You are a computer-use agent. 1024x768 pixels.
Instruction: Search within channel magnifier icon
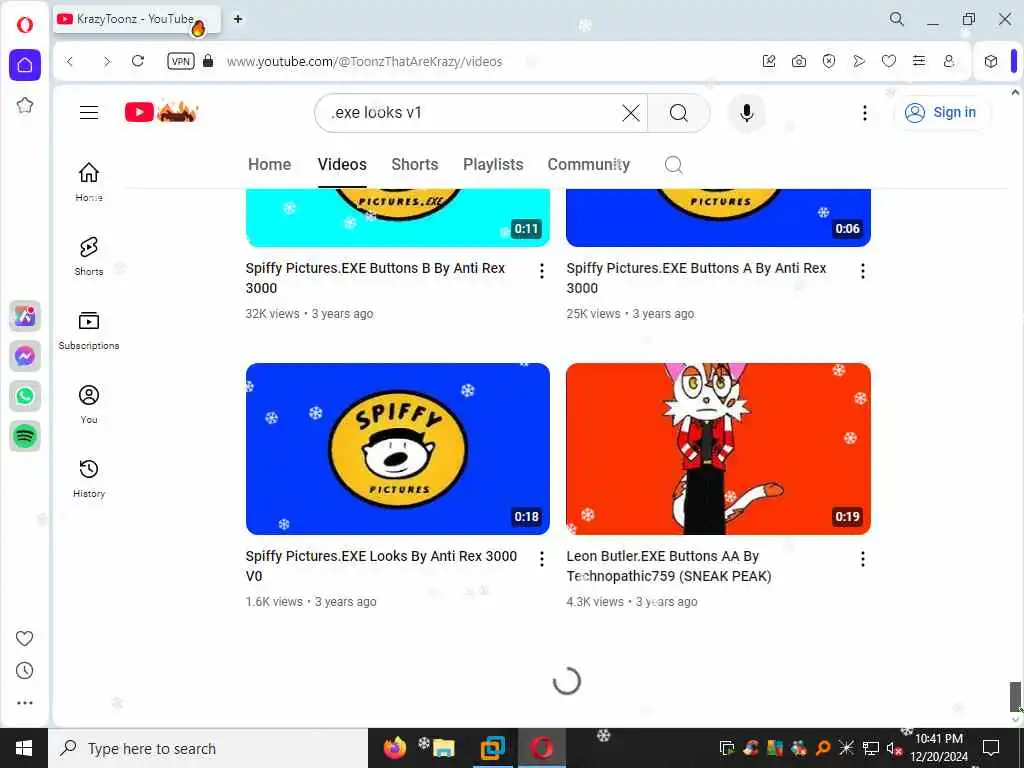pyautogui.click(x=673, y=165)
